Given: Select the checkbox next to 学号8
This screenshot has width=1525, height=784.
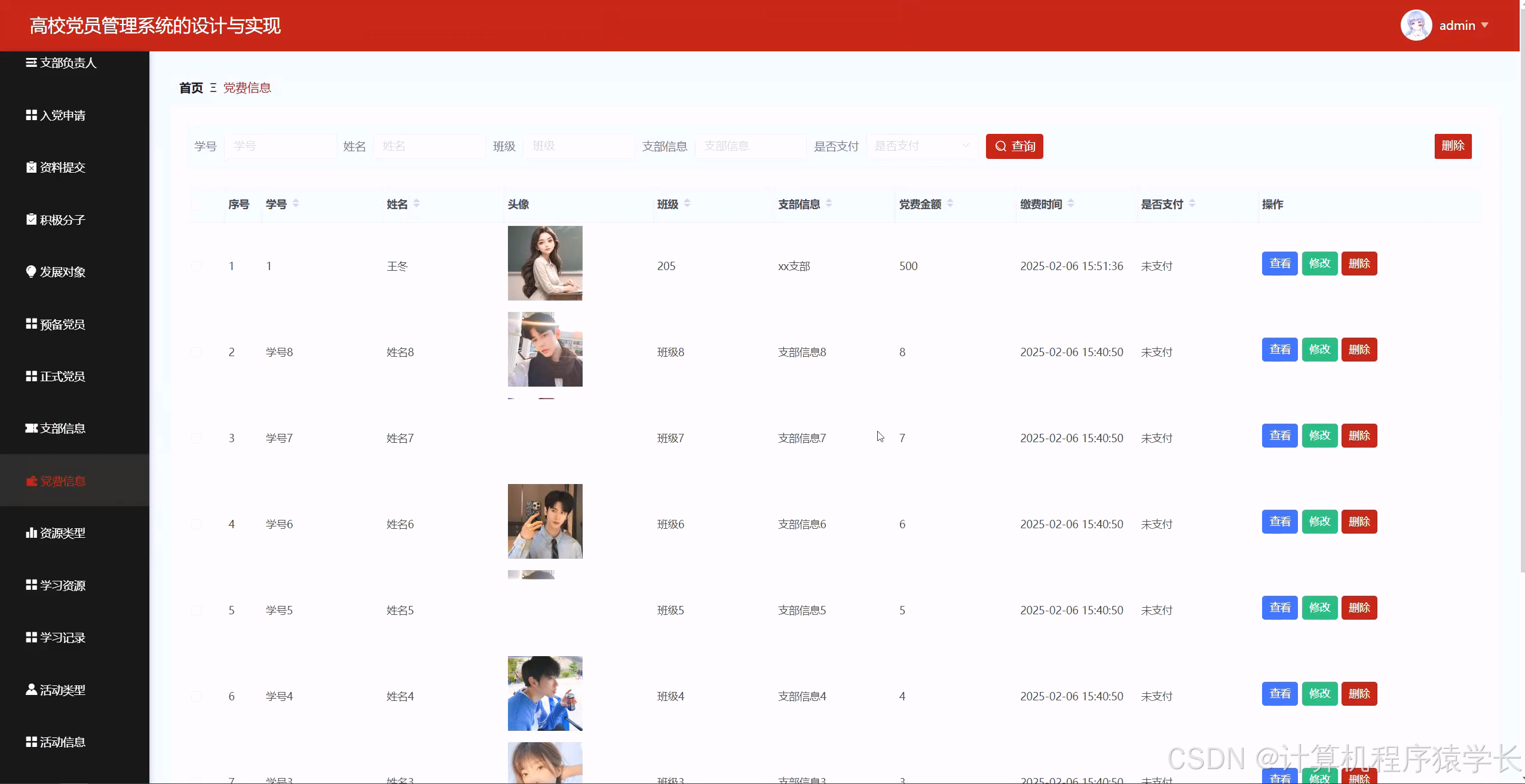Looking at the screenshot, I should tap(197, 351).
